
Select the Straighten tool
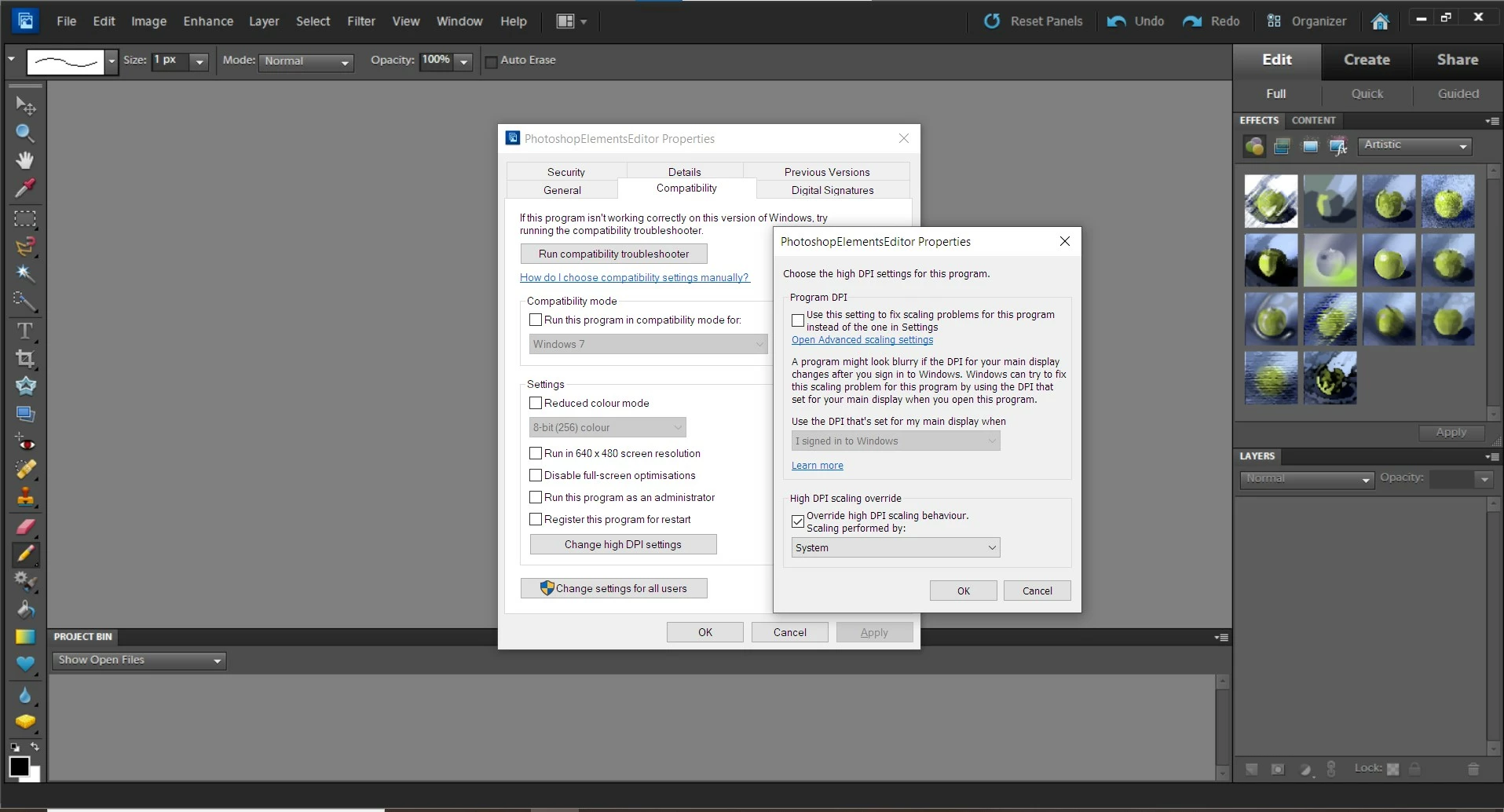point(25,414)
